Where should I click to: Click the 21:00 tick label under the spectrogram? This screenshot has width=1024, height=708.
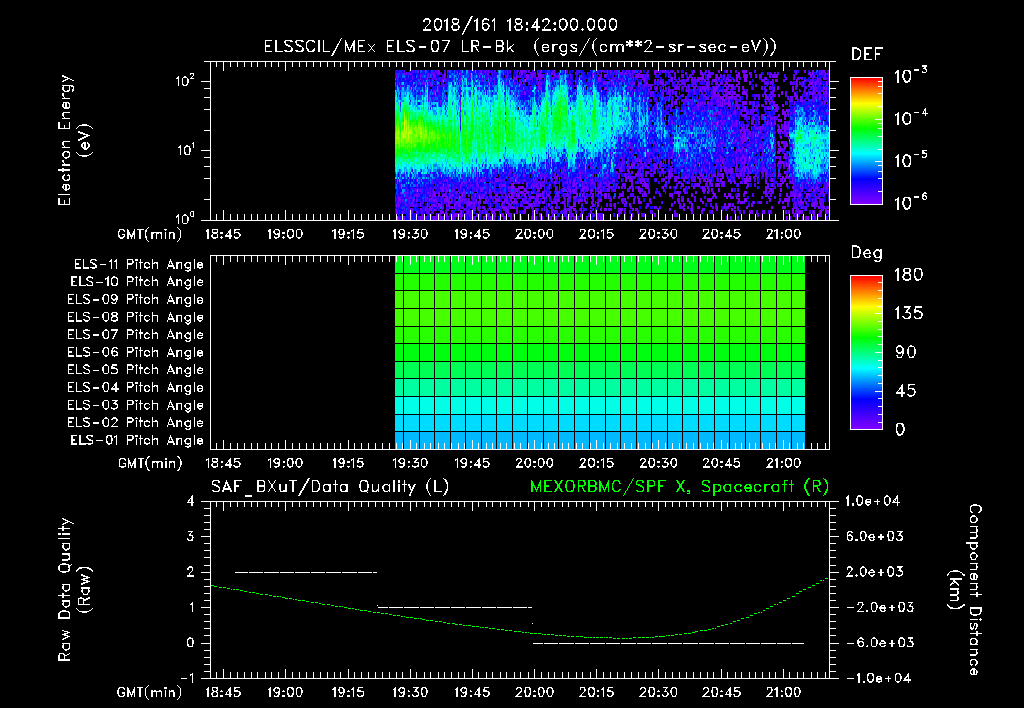coord(783,234)
